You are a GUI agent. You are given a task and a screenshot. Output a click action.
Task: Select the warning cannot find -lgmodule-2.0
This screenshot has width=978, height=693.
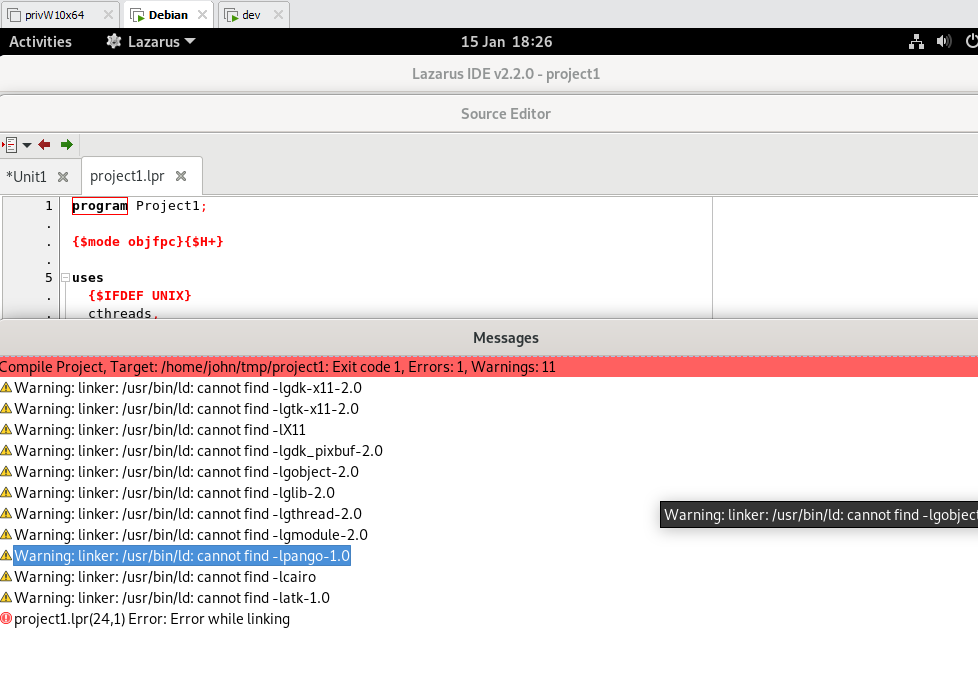point(191,535)
